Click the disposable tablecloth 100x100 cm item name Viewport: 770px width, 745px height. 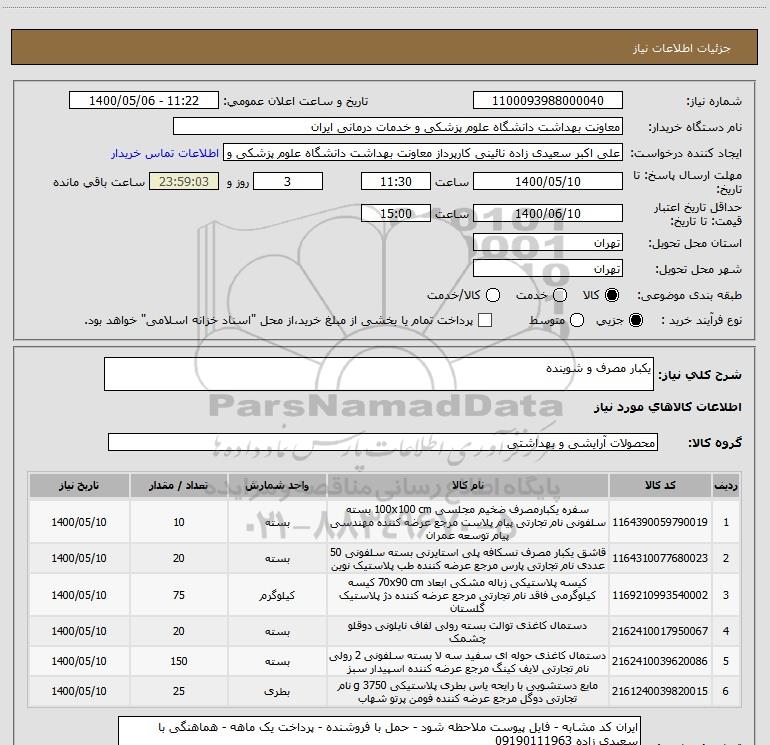(468, 522)
